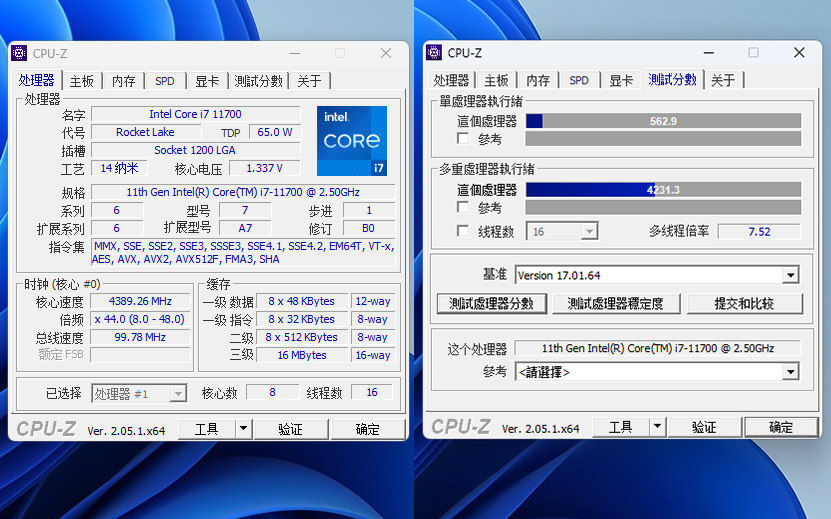Image resolution: width=831 pixels, height=519 pixels.
Task: Minimize the right CPU-Z window
Action: point(709,53)
